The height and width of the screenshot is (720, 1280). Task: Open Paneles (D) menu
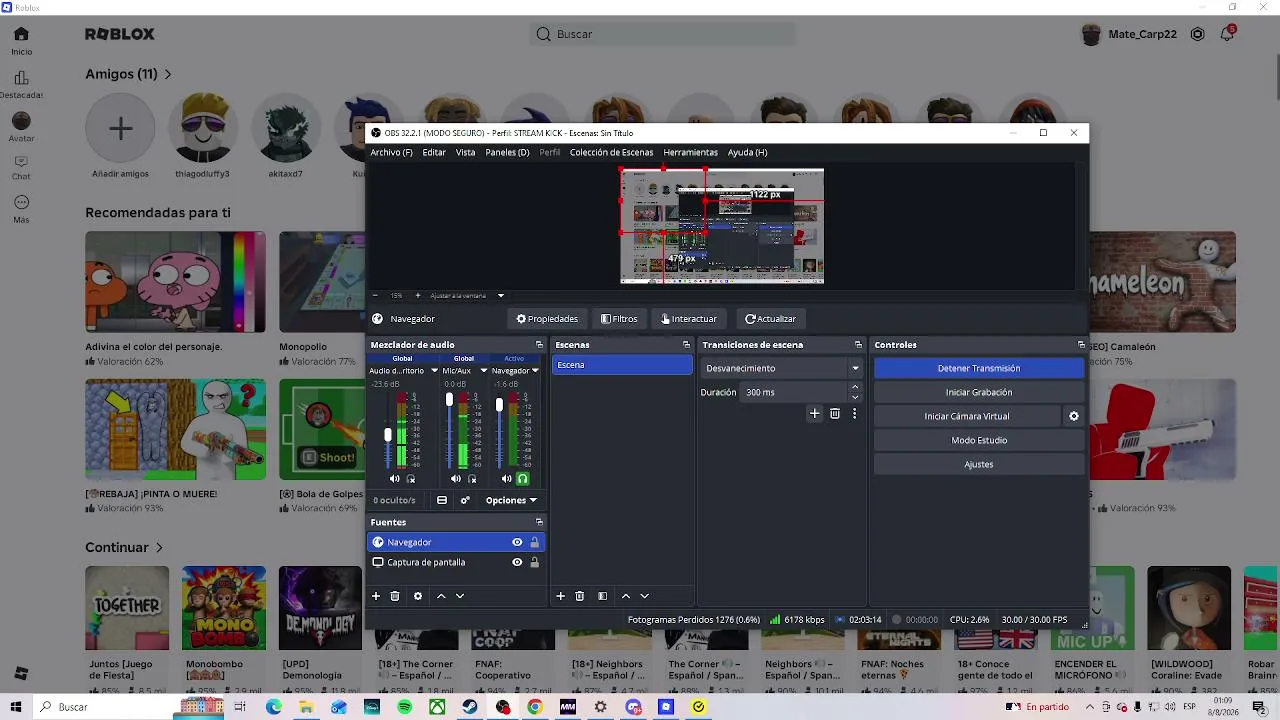coord(507,152)
